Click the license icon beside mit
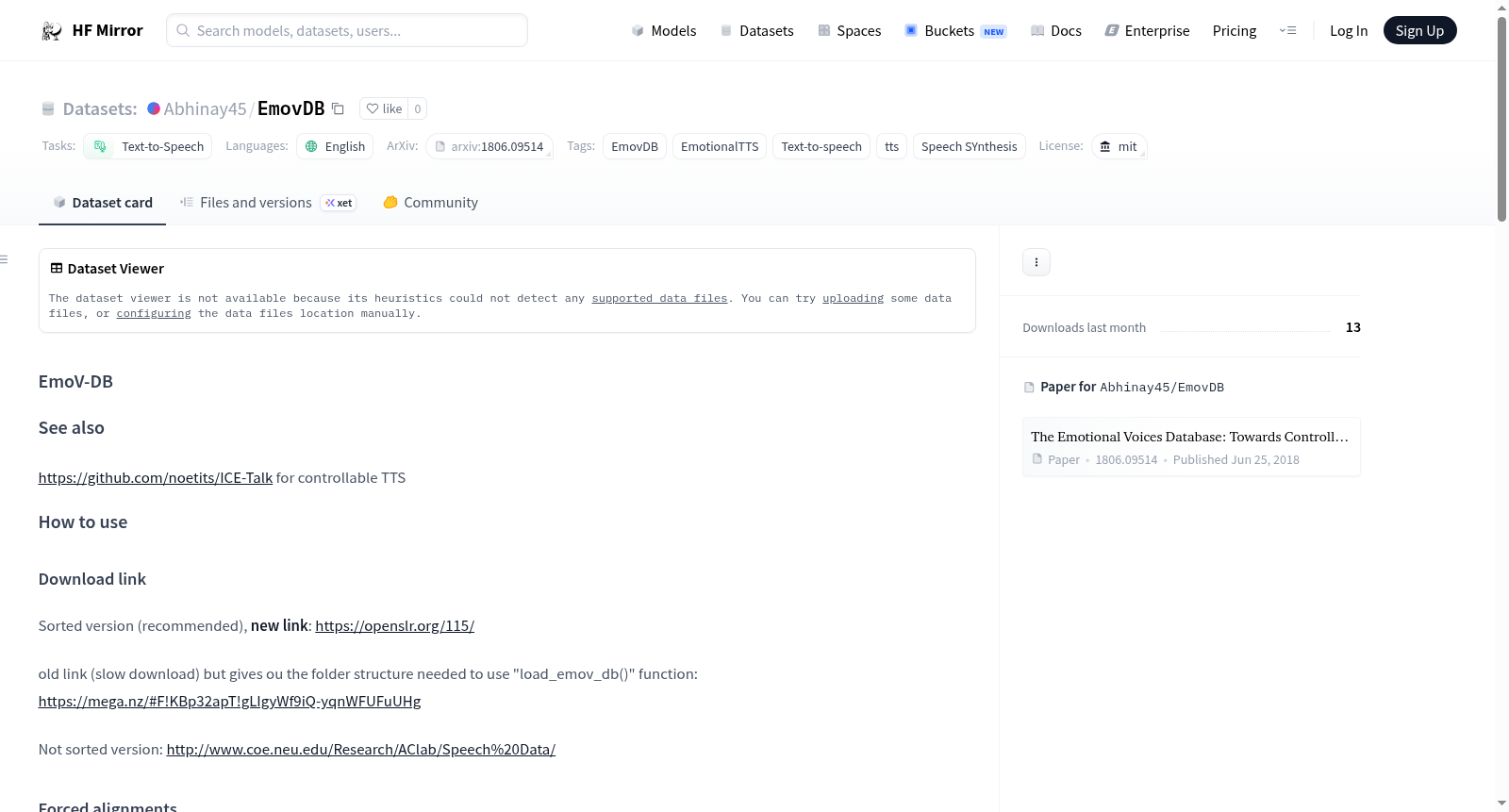Screen dimensions: 1509x812 [x=1105, y=146]
